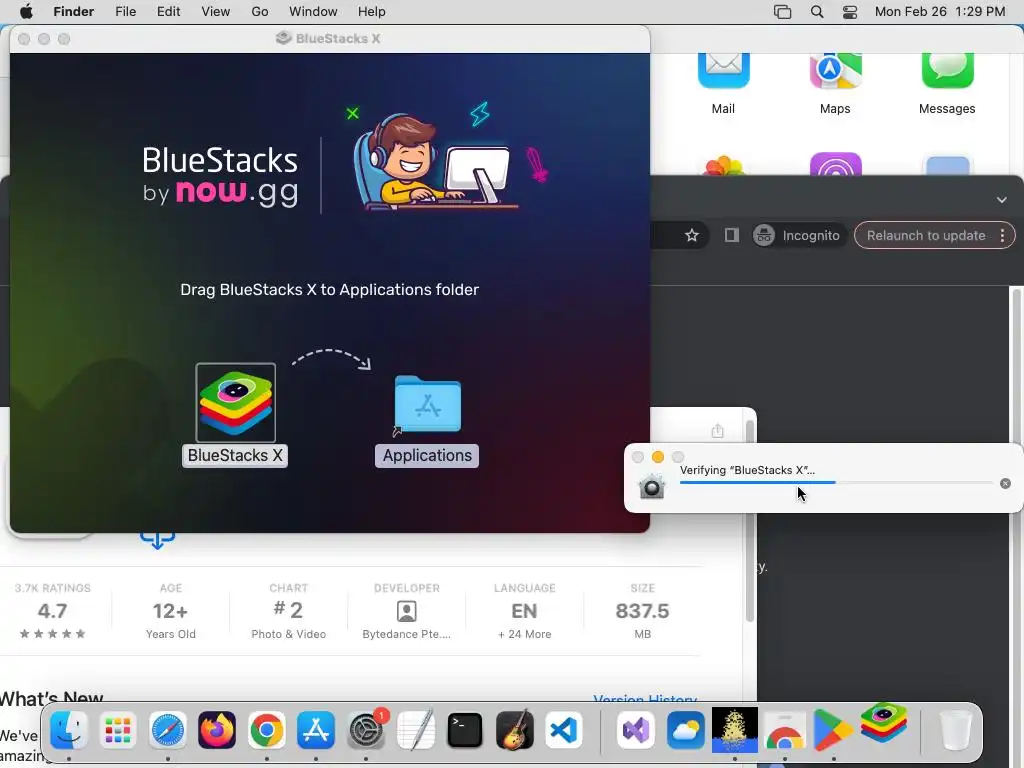Launch Terminal from the Dock
Image resolution: width=1024 pixels, height=768 pixels.
point(465,730)
